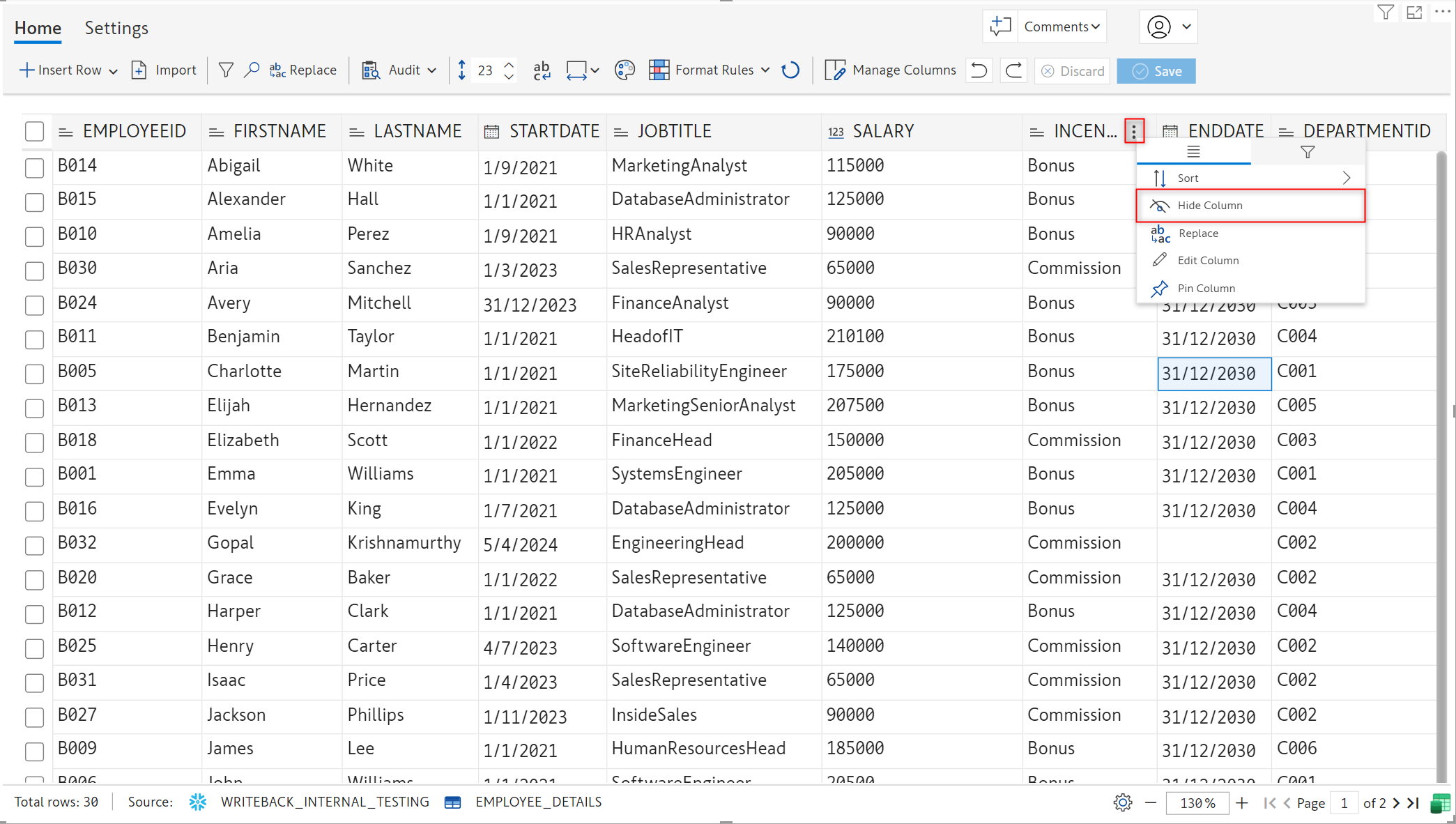Click the Save button
The width and height of the screenshot is (1456, 824).
[1156, 71]
